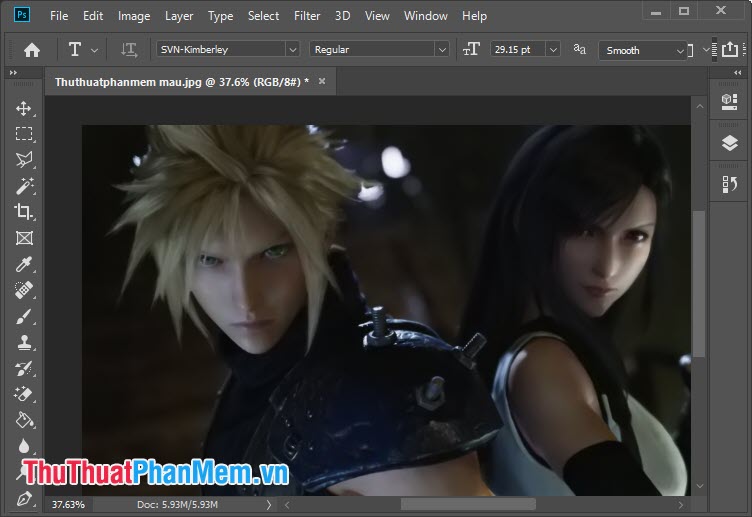Open the Layers panel icon on right
Viewport: 752px width, 517px height.
[x=729, y=143]
